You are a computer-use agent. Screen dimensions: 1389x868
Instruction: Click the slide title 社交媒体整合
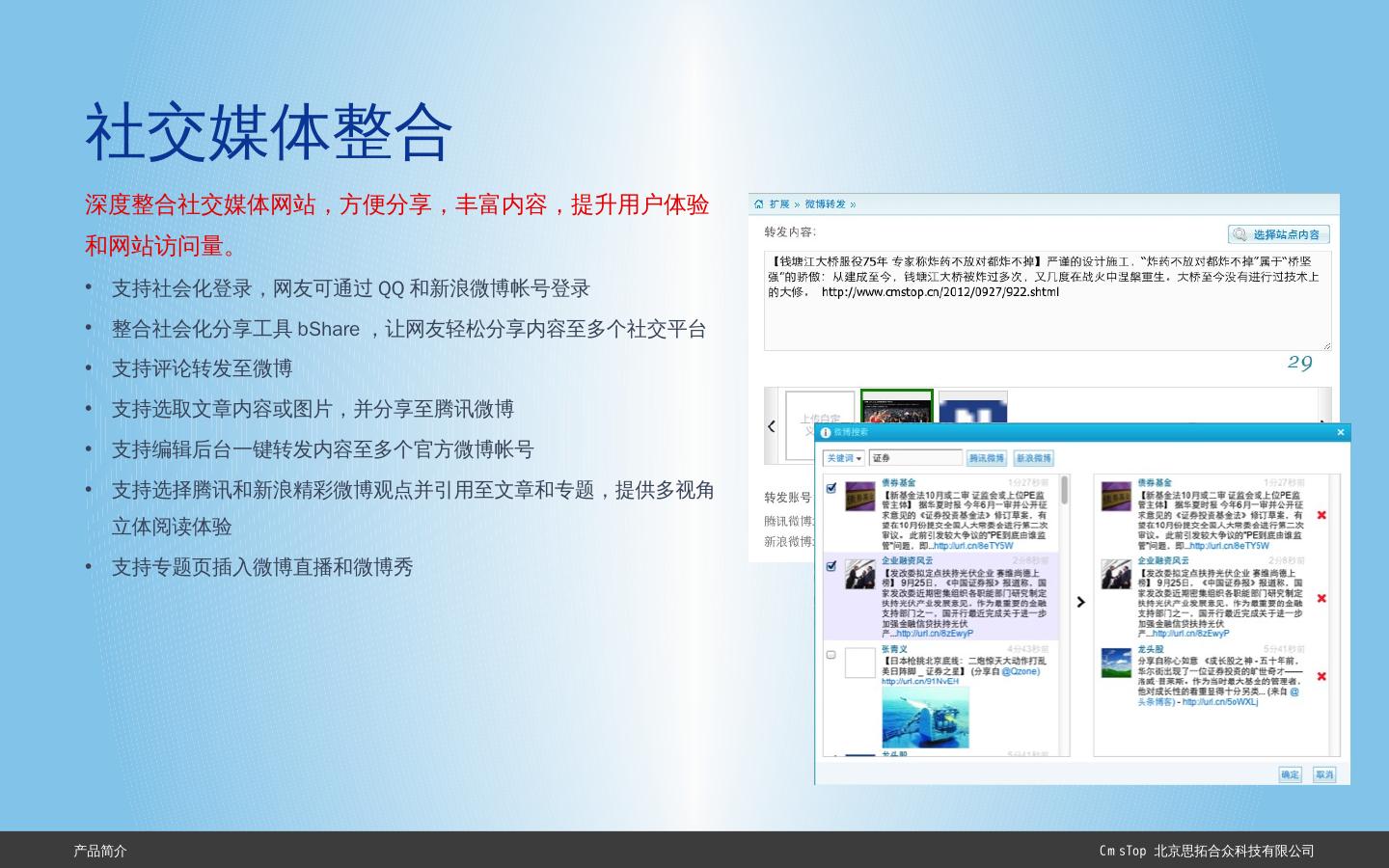[x=269, y=131]
